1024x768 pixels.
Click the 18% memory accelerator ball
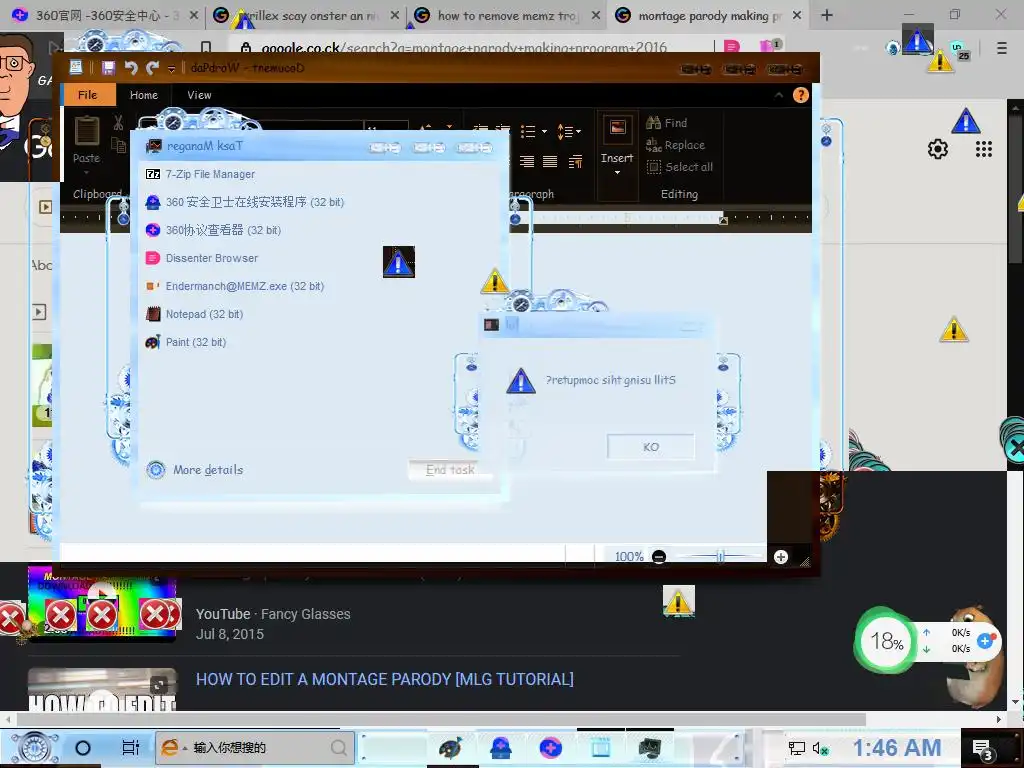click(886, 641)
